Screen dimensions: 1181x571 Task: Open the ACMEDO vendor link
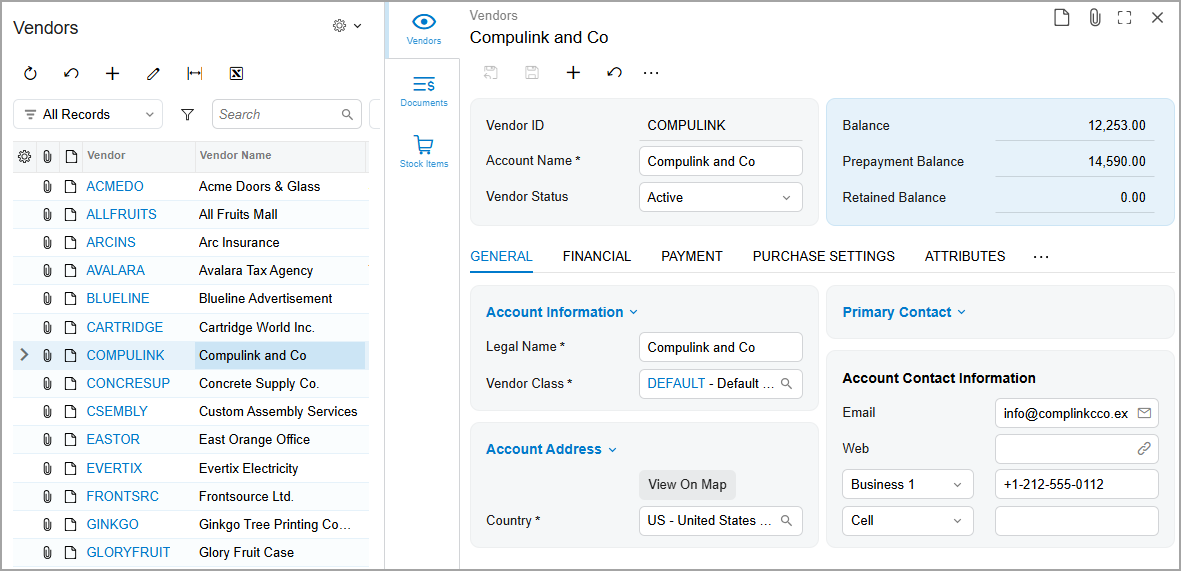click(x=114, y=186)
